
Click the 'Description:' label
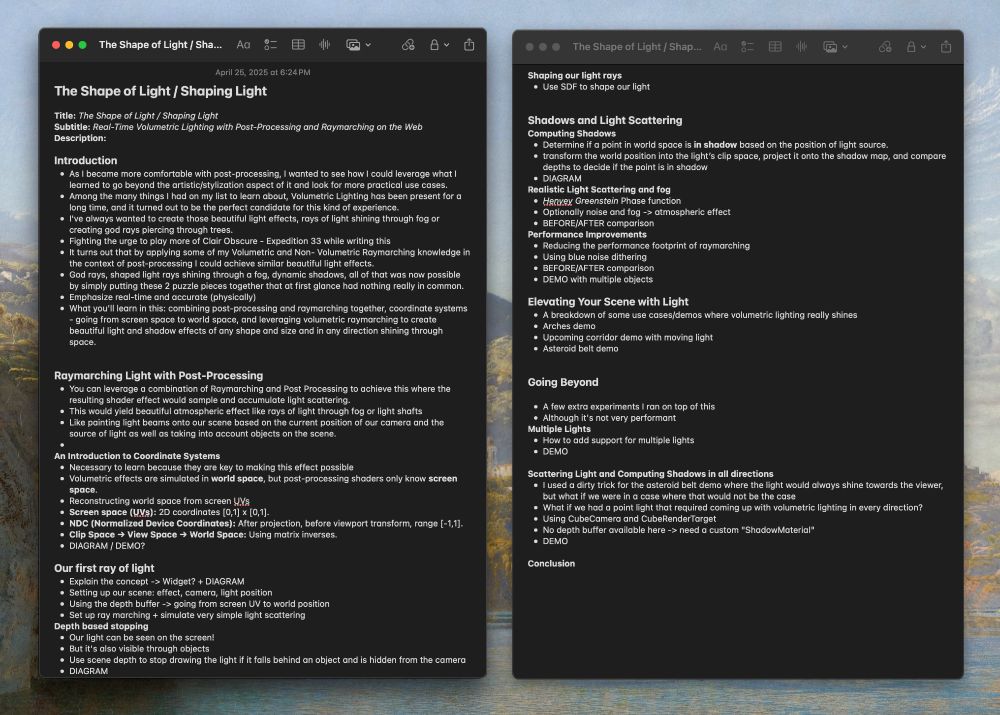pyautogui.click(x=80, y=138)
